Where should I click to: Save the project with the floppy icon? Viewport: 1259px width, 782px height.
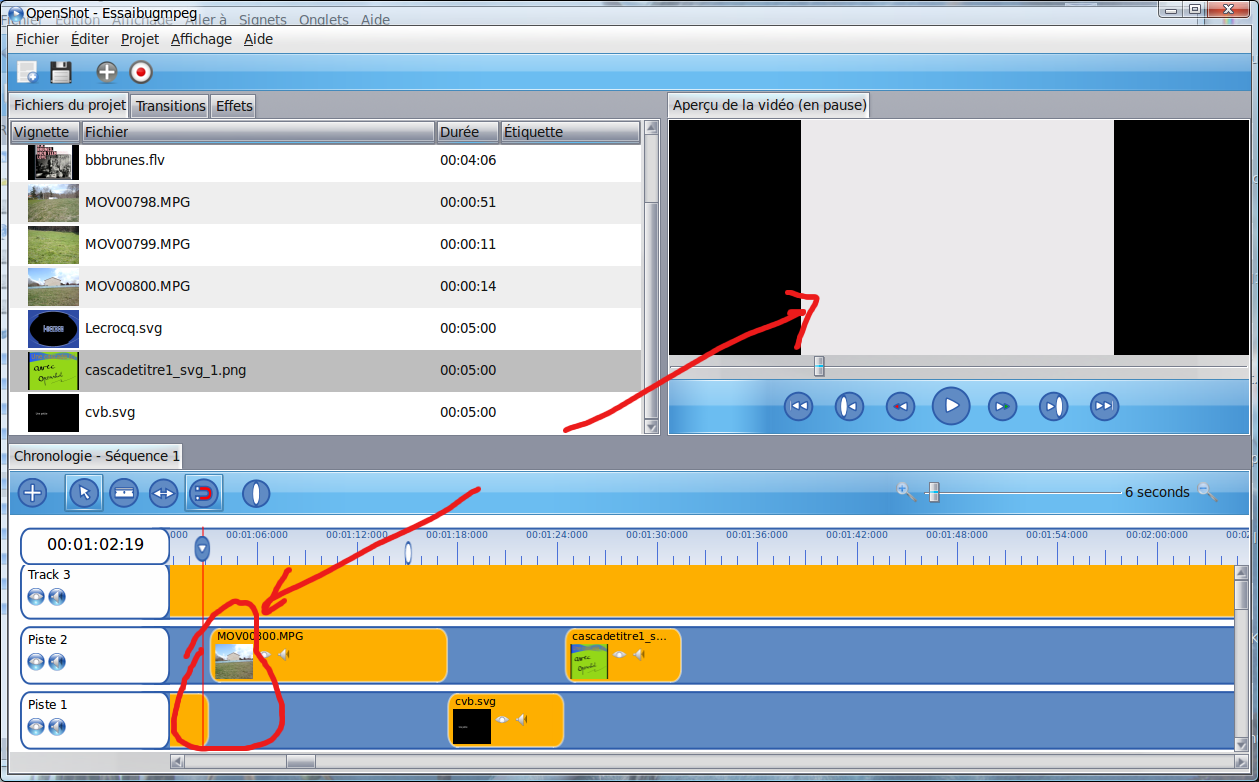[61, 72]
